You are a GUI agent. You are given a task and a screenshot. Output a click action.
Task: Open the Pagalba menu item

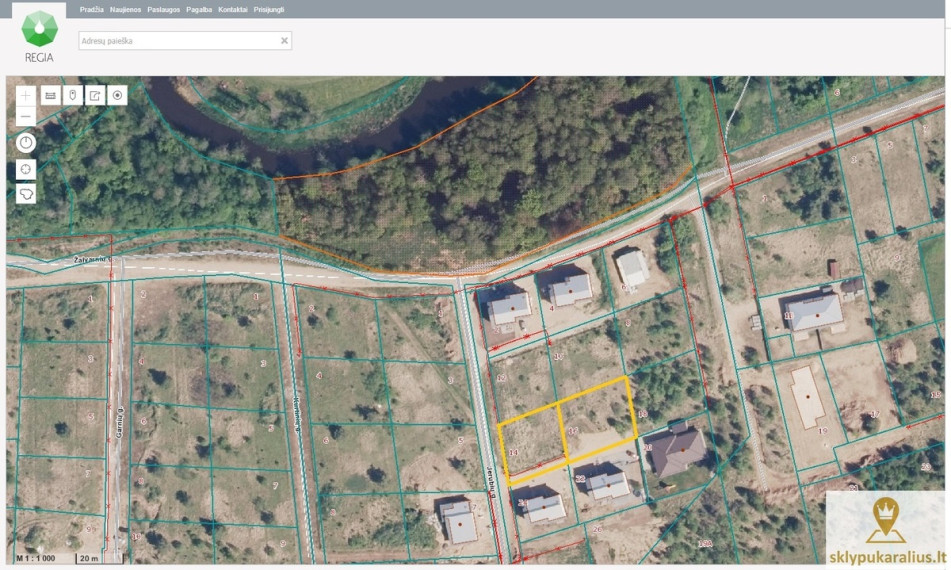pos(199,10)
